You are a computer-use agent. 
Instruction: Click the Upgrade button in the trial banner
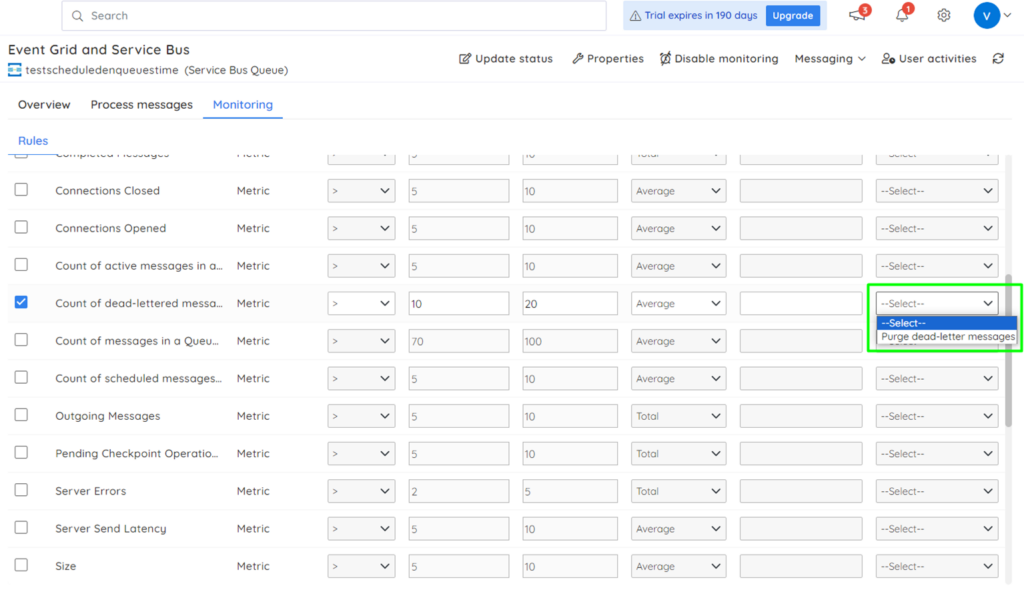(793, 15)
